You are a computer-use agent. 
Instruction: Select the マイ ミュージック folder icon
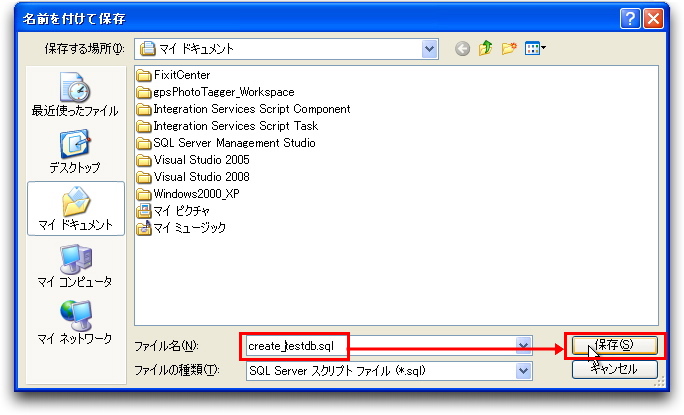pyautogui.click(x=144, y=228)
